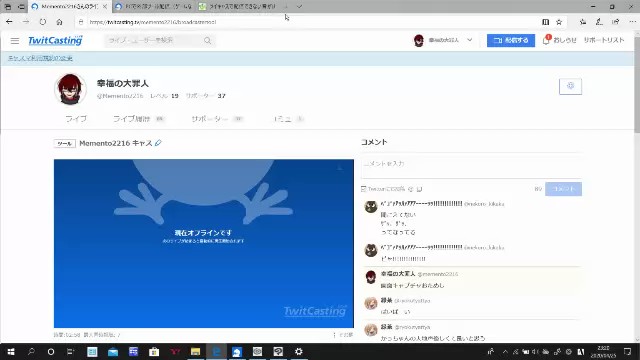Open the browser tab list chevron
The image size is (640, 360).
point(299,7)
